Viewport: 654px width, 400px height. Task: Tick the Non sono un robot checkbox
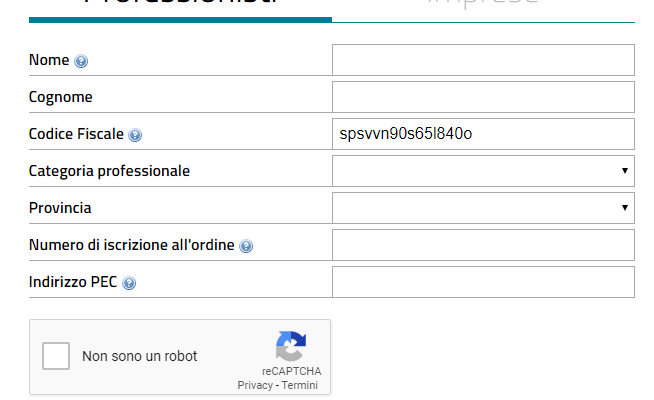[x=56, y=356]
